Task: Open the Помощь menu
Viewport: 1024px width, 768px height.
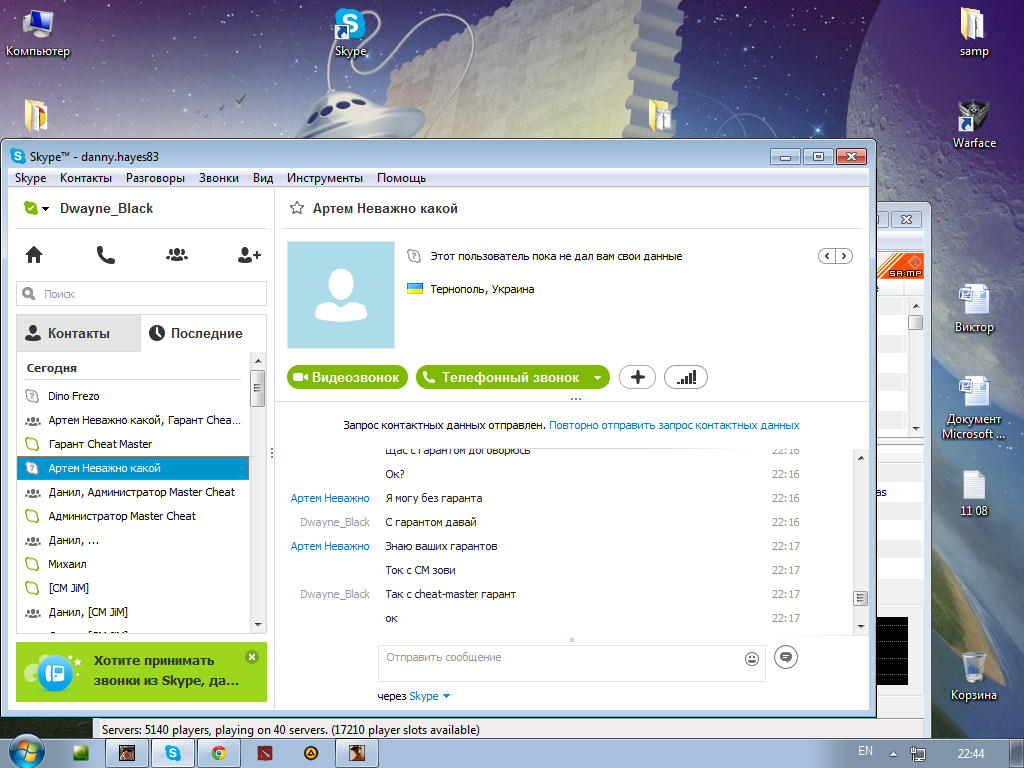Action: (x=401, y=178)
